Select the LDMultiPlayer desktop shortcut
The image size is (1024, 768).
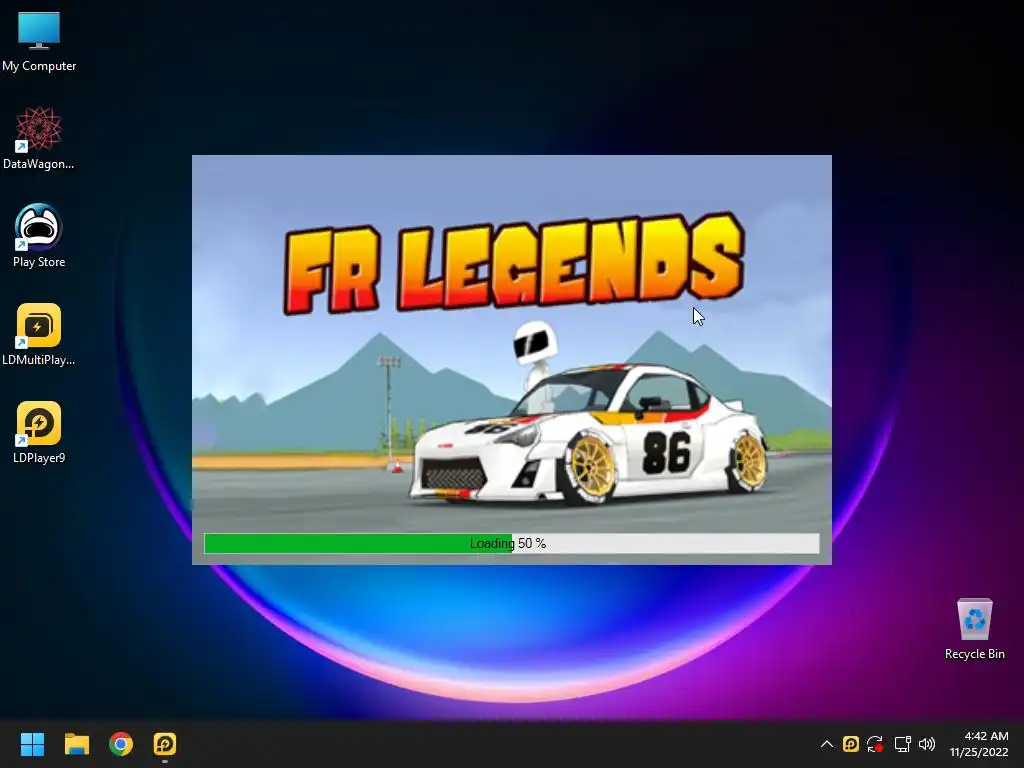[39, 334]
